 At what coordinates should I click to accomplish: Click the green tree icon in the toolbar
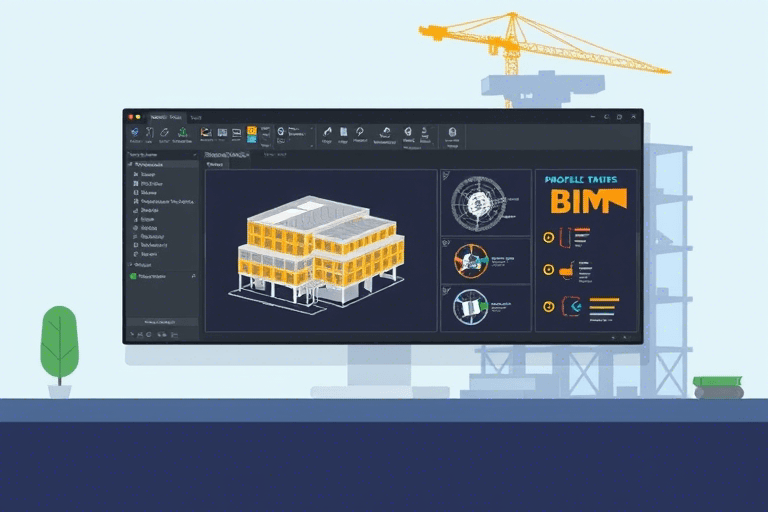[183, 132]
